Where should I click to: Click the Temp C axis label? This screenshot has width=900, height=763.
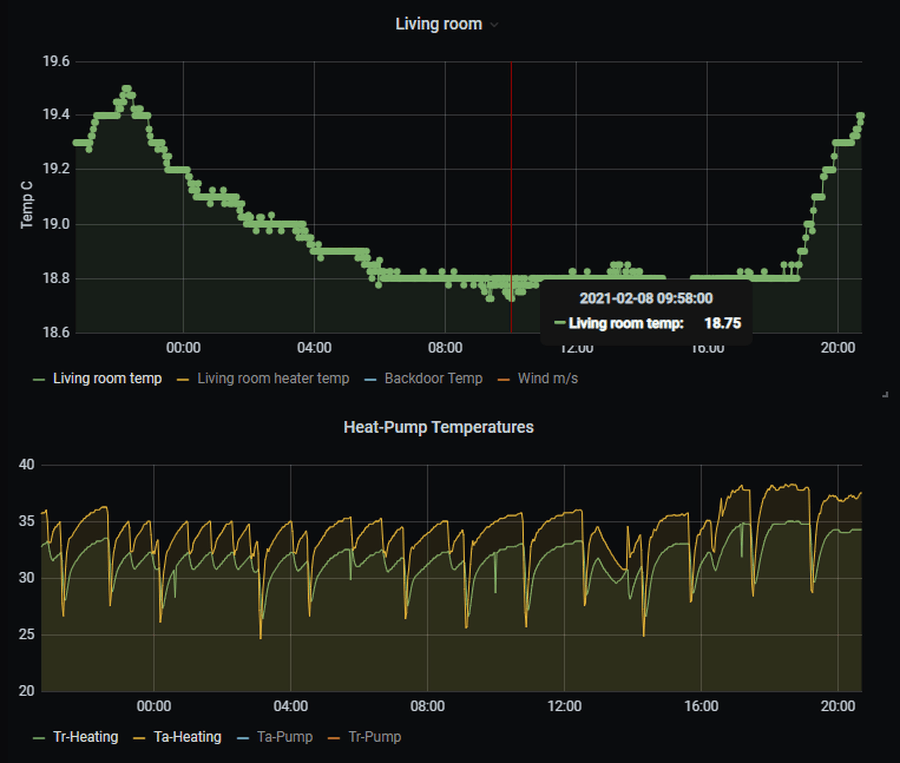tap(26, 205)
